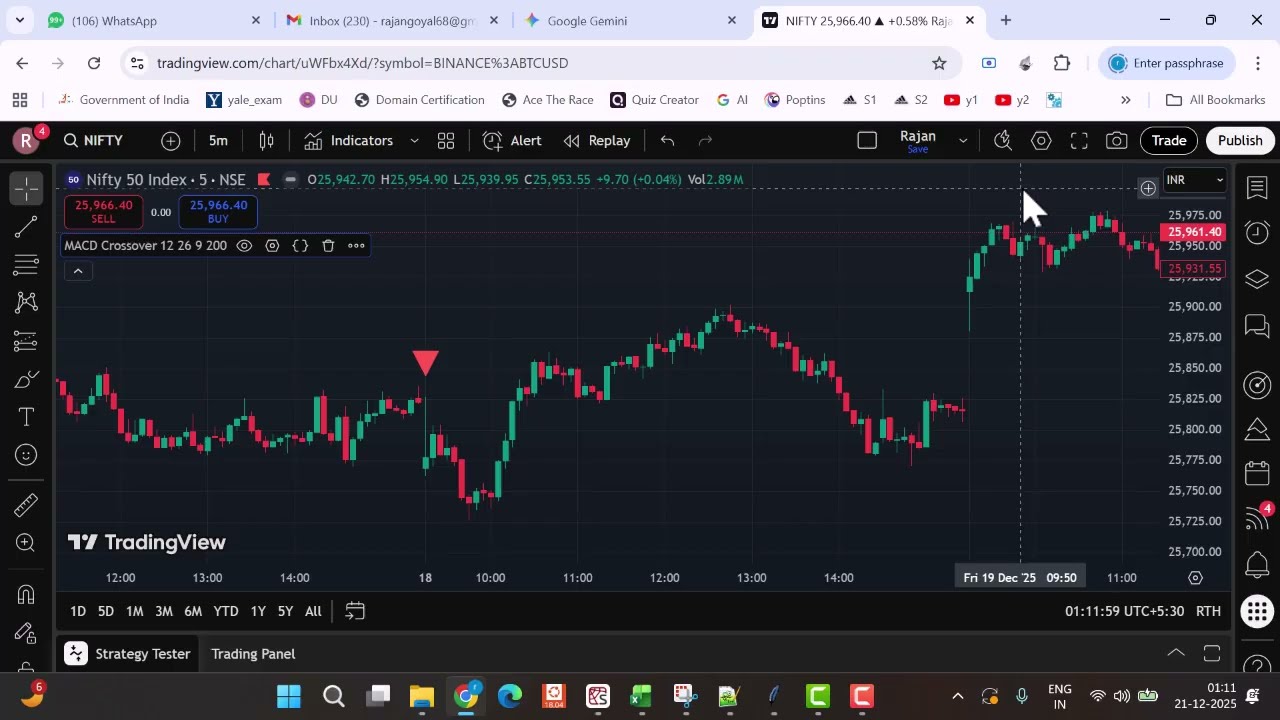The width and height of the screenshot is (1280, 720).
Task: Open the calendar panel
Action: (x=1257, y=473)
